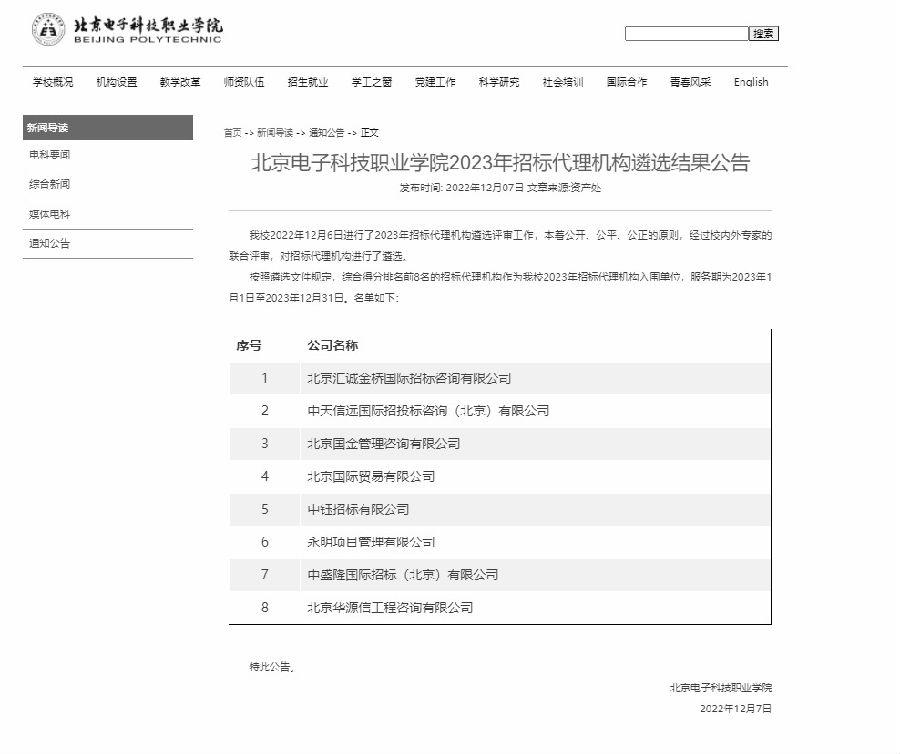Open the 学工之窗 menu
Image resolution: width=900 pixels, height=754 pixels.
coord(371,82)
